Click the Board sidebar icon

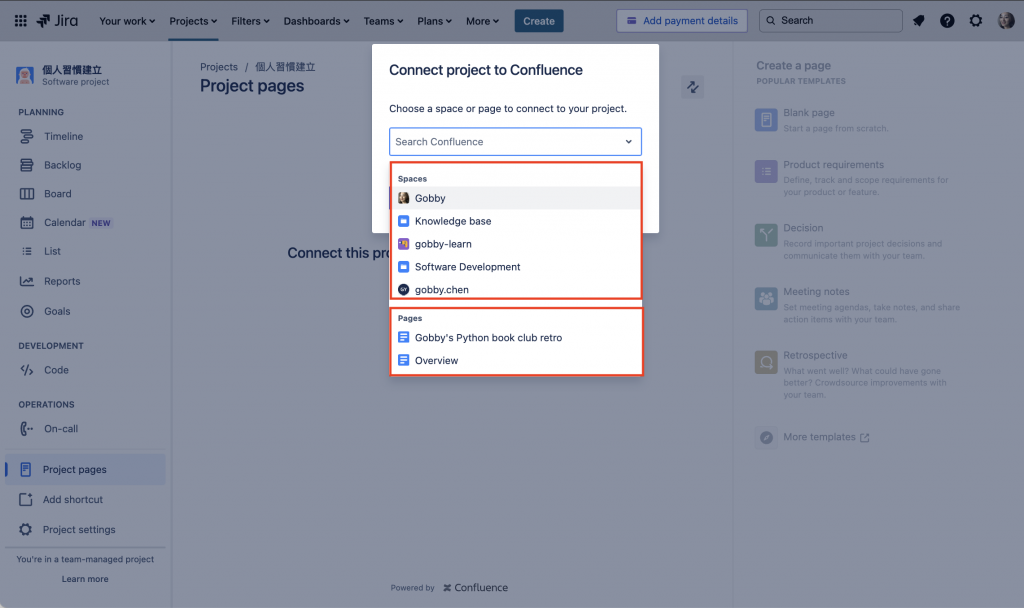pyautogui.click(x=27, y=194)
